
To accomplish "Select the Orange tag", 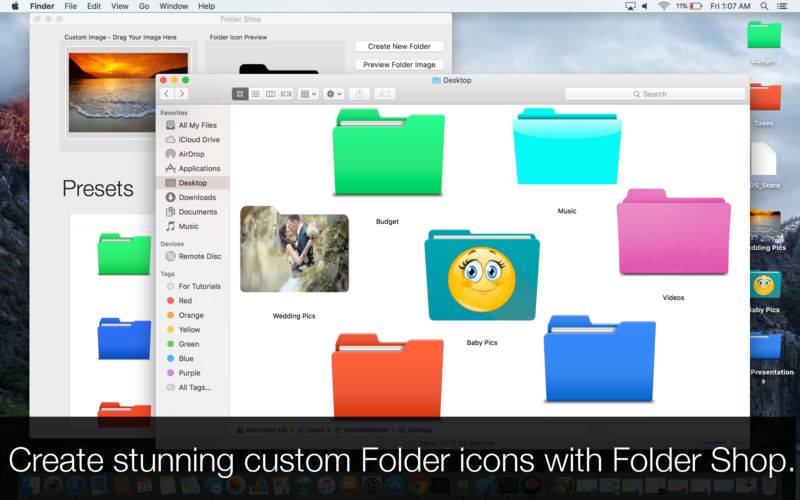I will coord(192,315).
